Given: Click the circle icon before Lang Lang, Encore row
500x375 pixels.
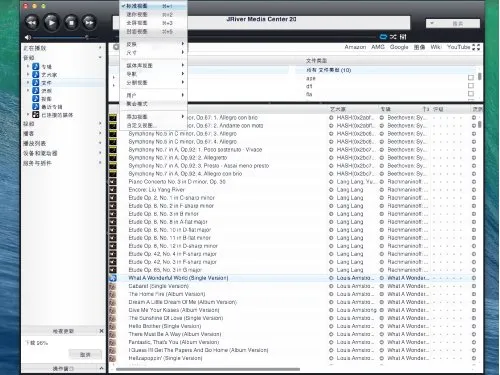Looking at the screenshot, I should [331, 190].
